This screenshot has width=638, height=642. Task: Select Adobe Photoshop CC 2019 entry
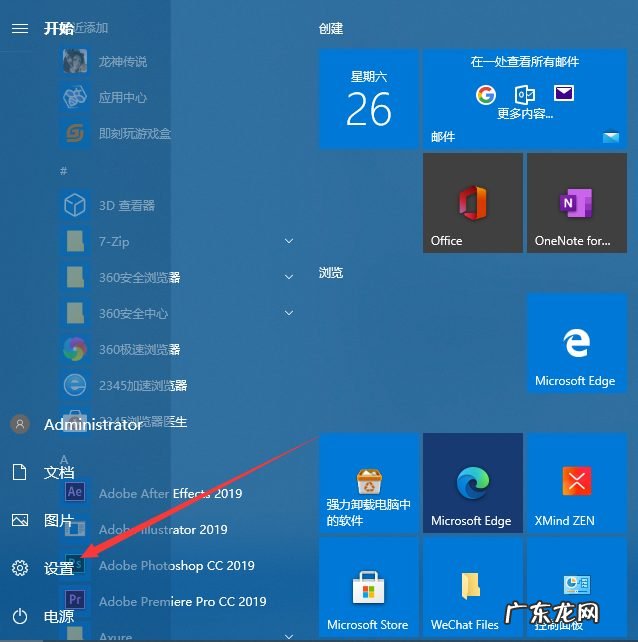(x=176, y=565)
